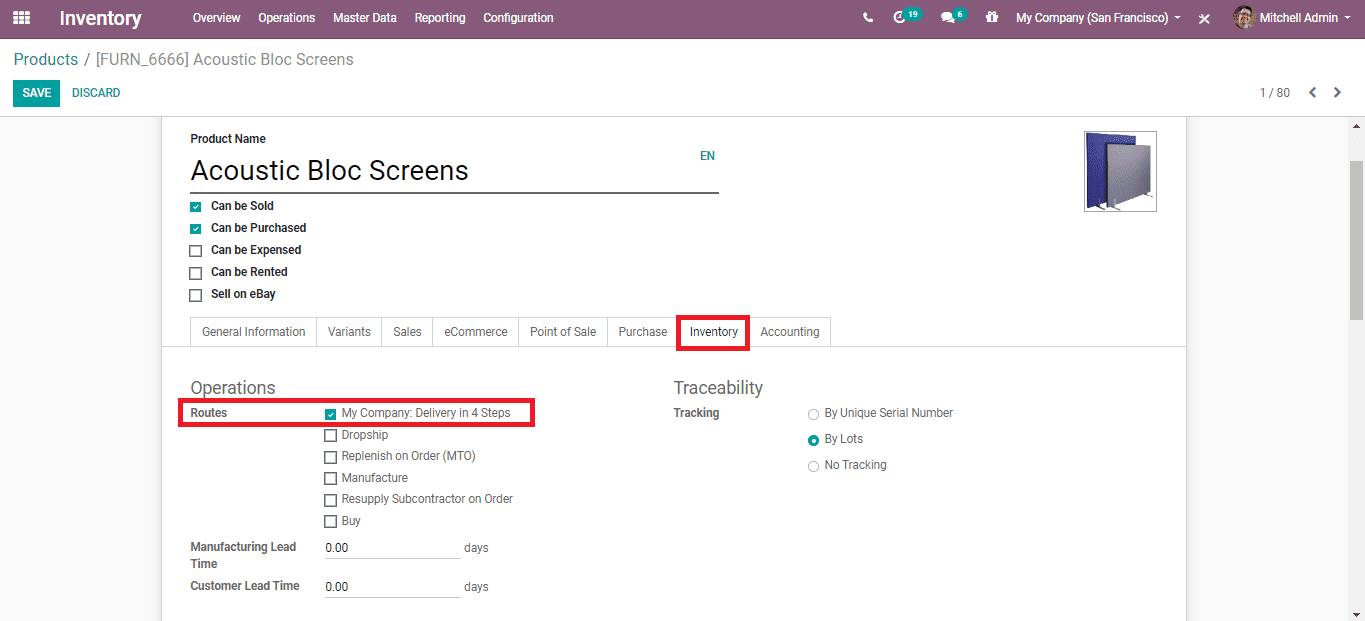The image size is (1365, 621).
Task: Switch to Variants tab
Action: (349, 332)
